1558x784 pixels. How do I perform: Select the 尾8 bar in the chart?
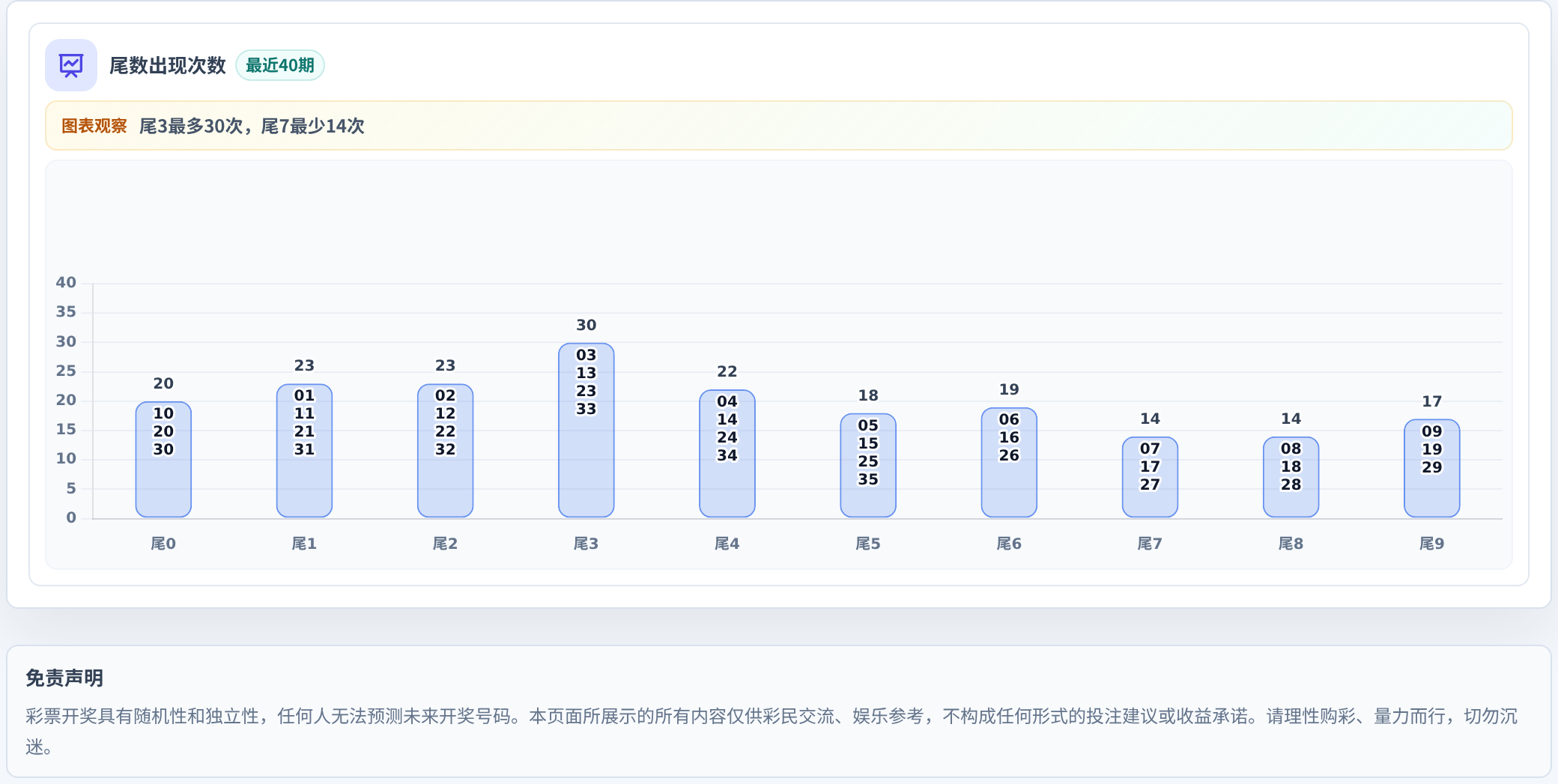(1291, 477)
